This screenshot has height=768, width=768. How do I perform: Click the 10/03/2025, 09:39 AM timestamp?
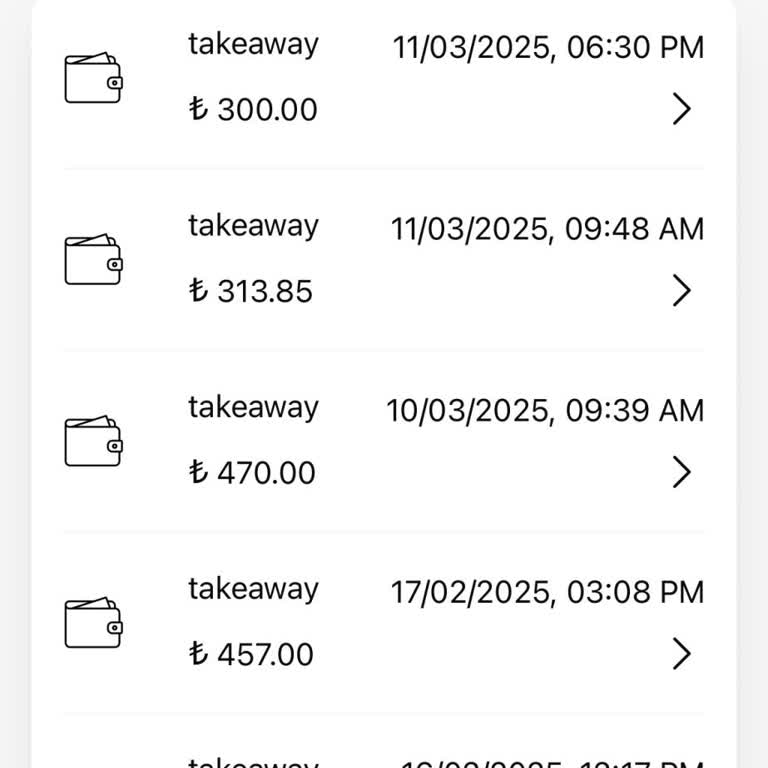pos(545,411)
